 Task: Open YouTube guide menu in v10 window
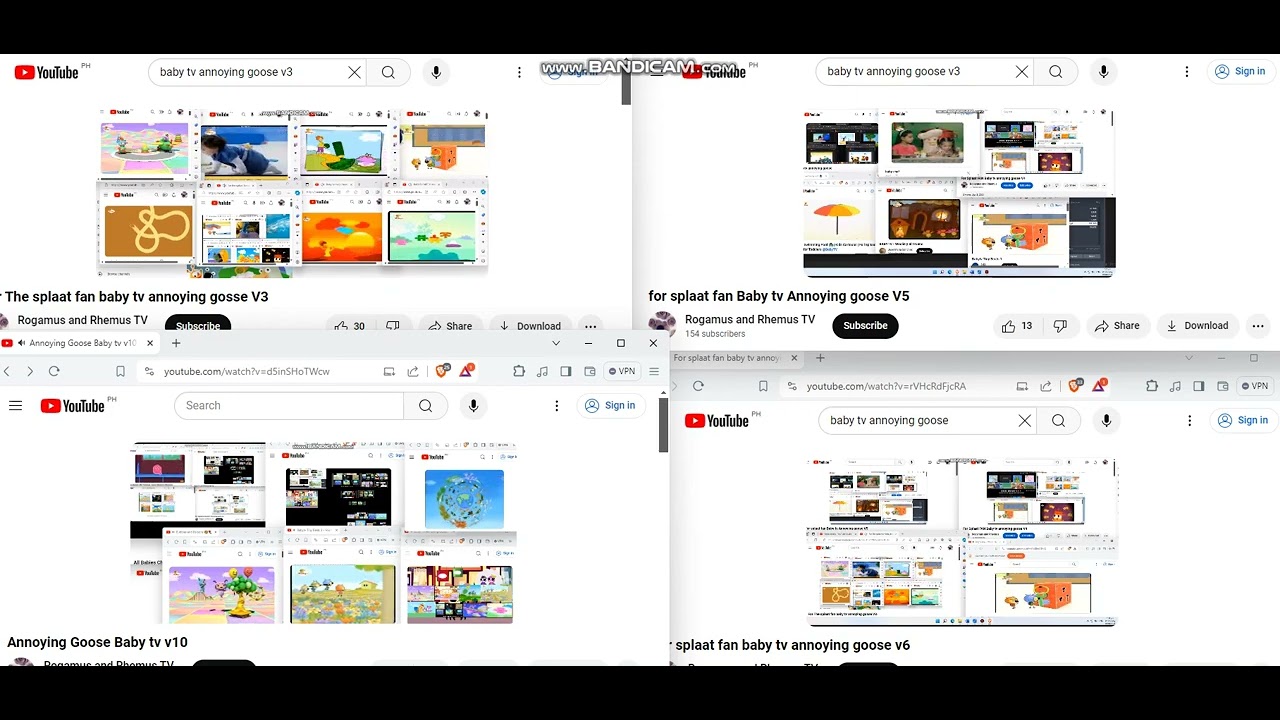click(15, 405)
